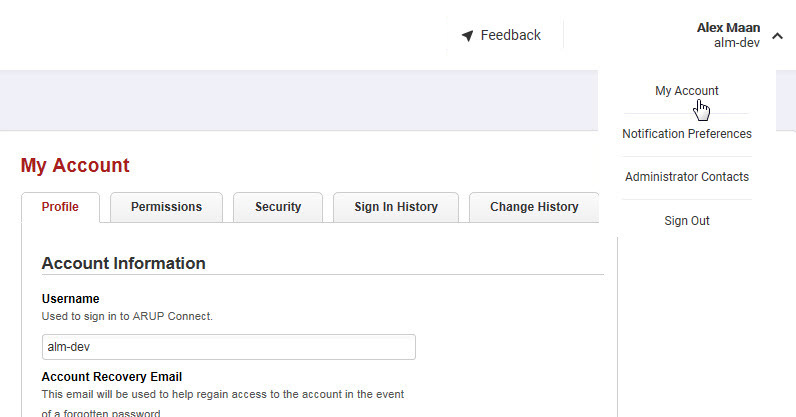Viewport: 796px width, 417px height.
Task: View the Sign In History tab
Action: (x=396, y=207)
